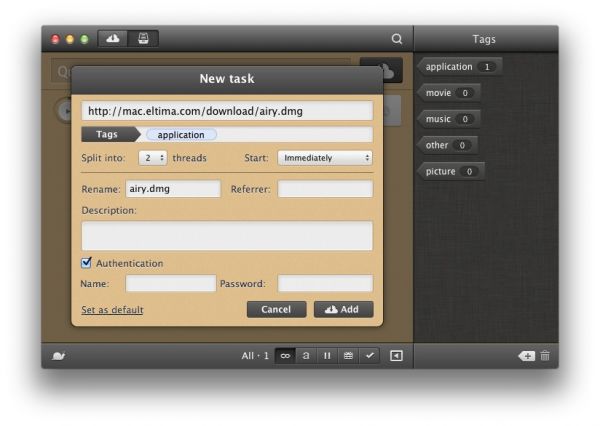
Task: Click the download URL field
Action: point(227,111)
